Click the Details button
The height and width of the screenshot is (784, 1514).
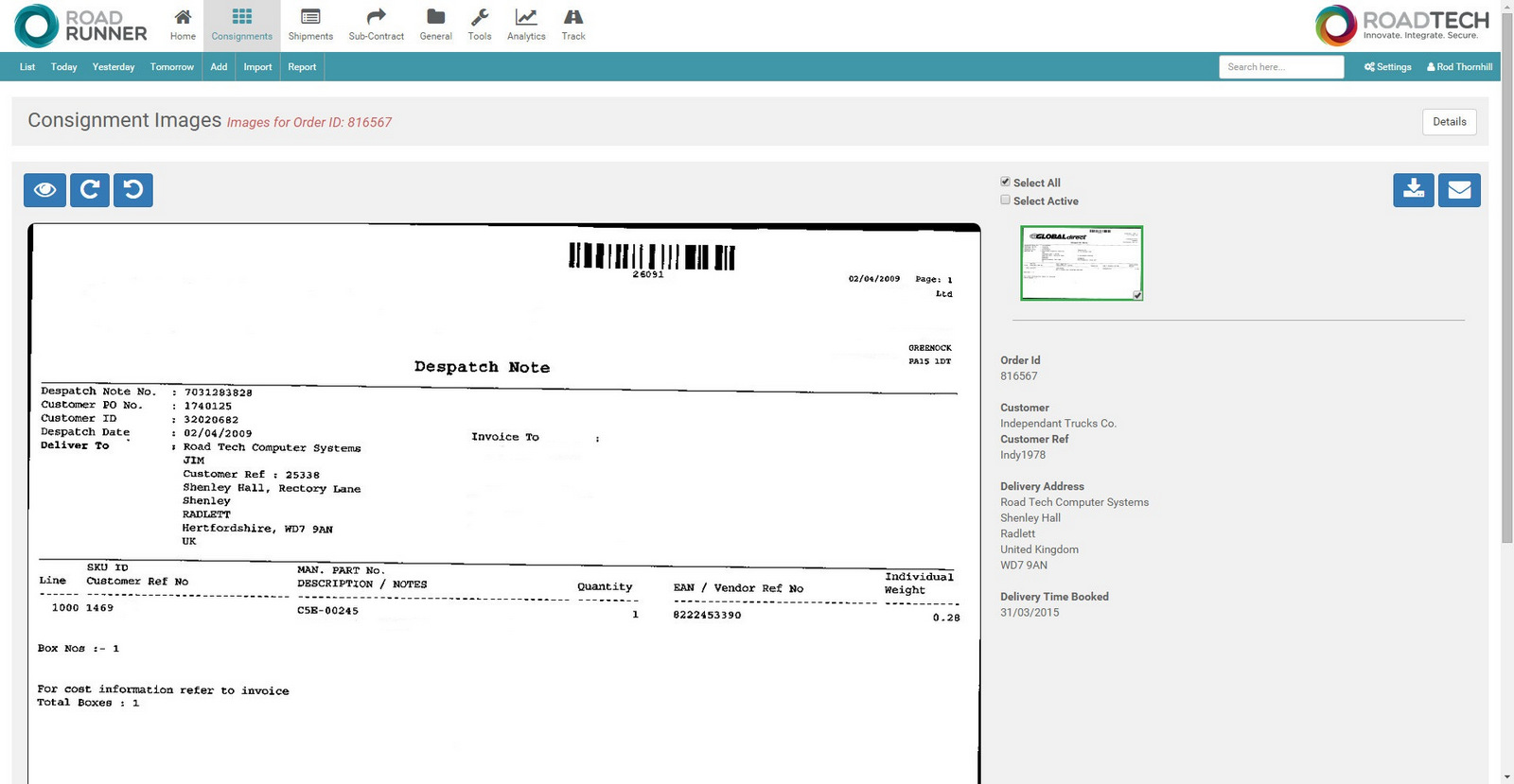(x=1449, y=122)
